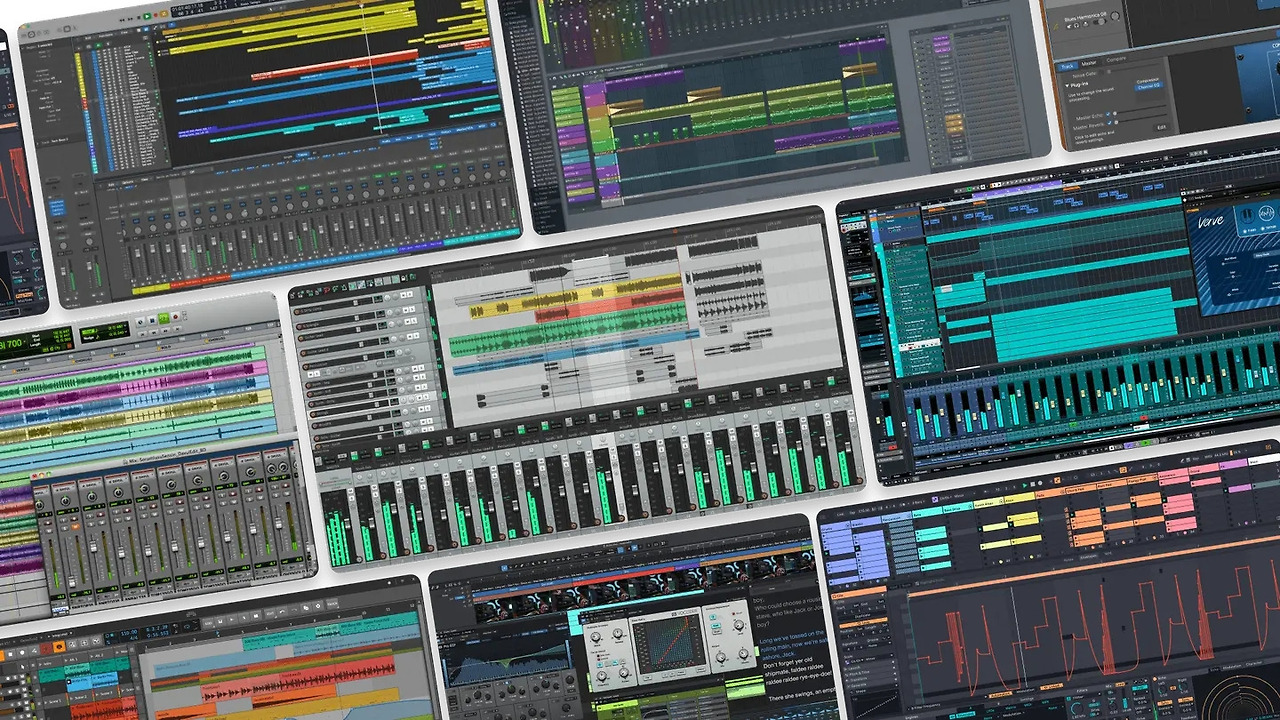Click the input monitoring icon on Blues Harmonica GB
The height and width of the screenshot is (720, 1280).
tap(1078, 25)
